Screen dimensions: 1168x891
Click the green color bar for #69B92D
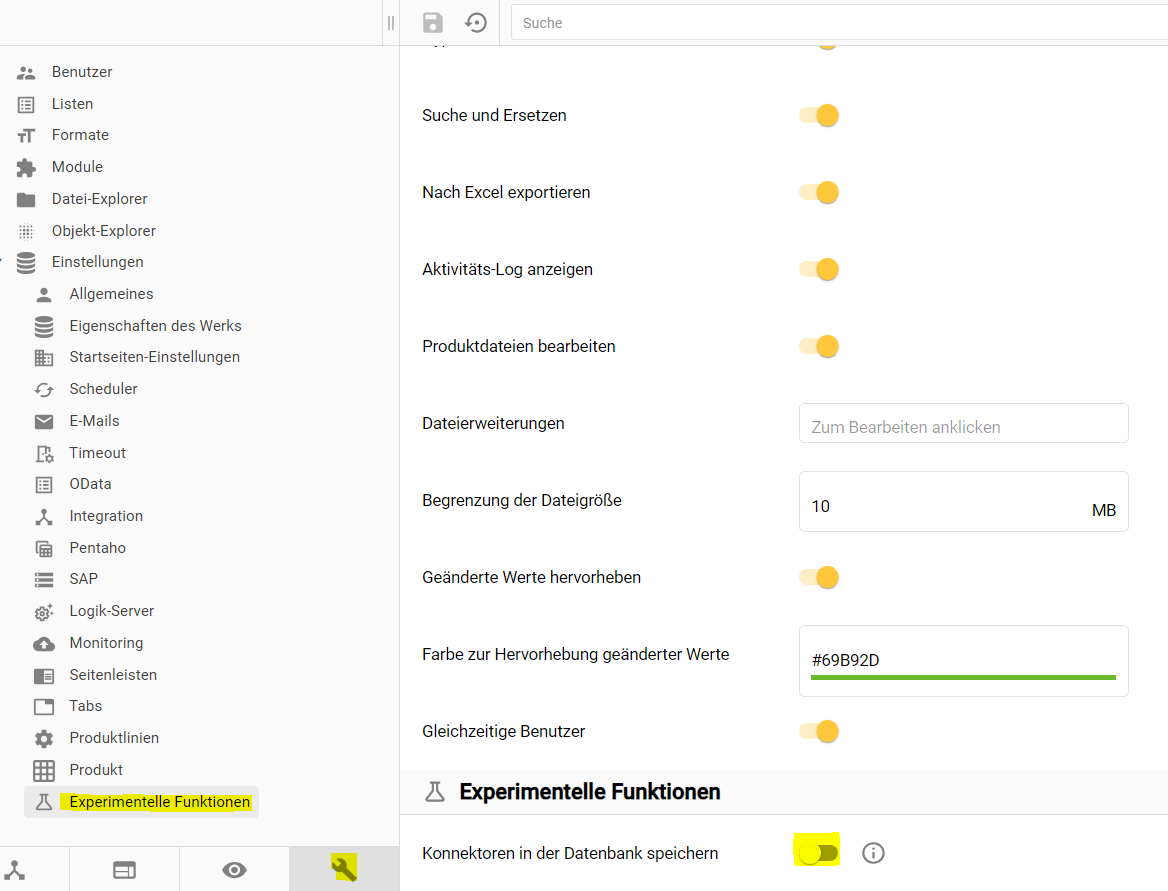[x=962, y=677]
